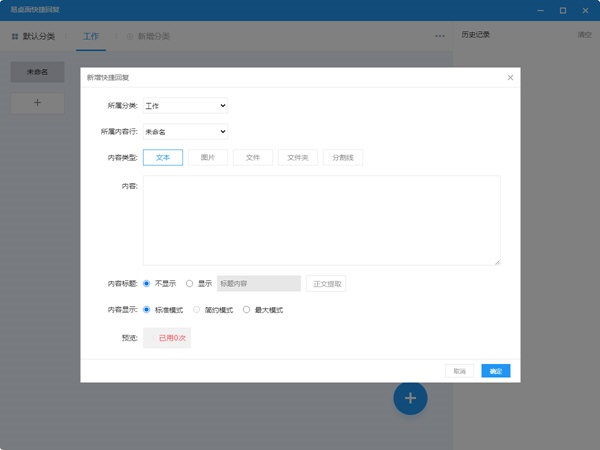Select the 文本 content type
600x450 pixels.
pyautogui.click(x=163, y=157)
